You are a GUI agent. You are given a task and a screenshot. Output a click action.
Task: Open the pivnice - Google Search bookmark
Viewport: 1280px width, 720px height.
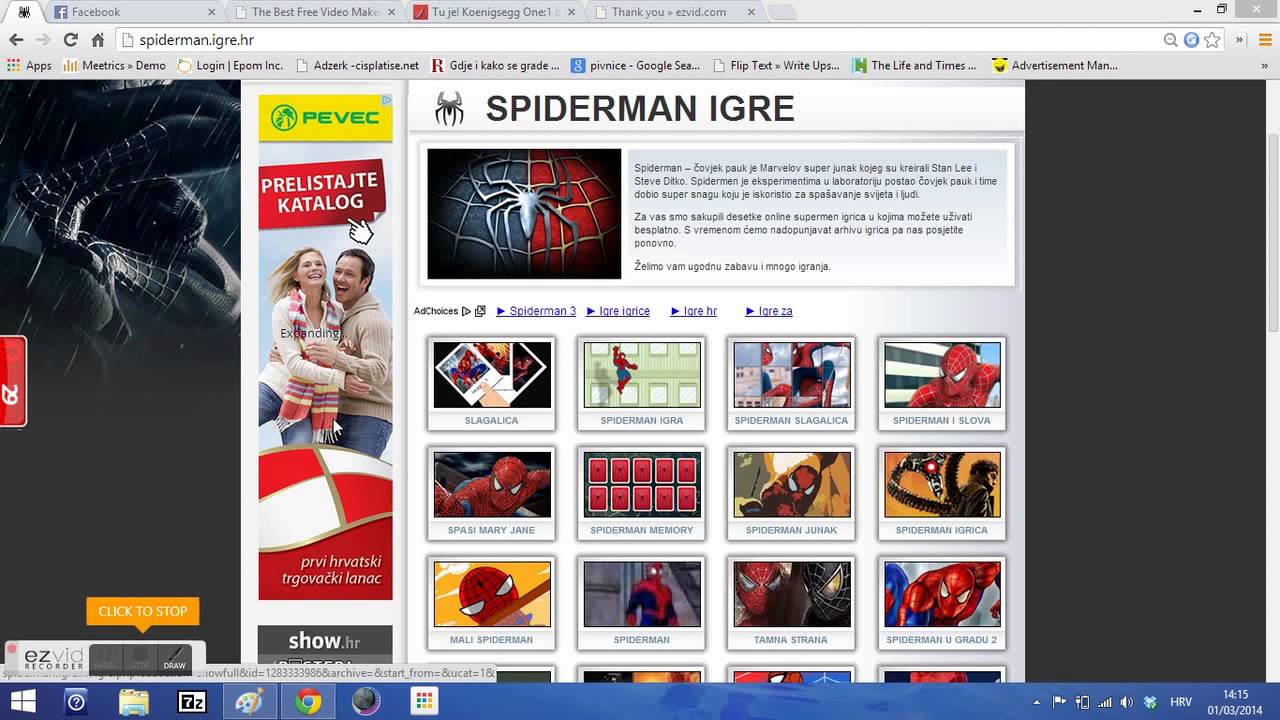(x=635, y=65)
